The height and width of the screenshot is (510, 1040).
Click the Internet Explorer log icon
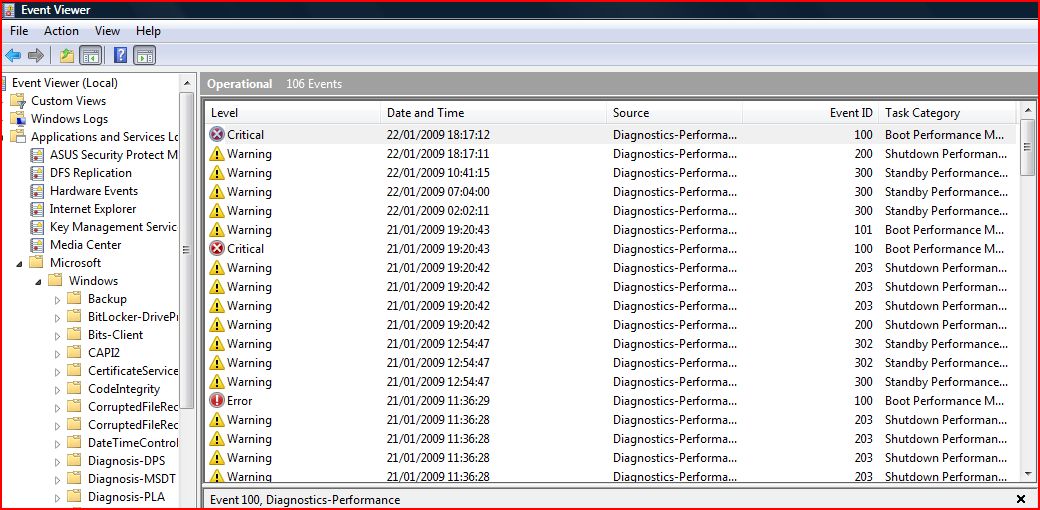[x=38, y=209]
